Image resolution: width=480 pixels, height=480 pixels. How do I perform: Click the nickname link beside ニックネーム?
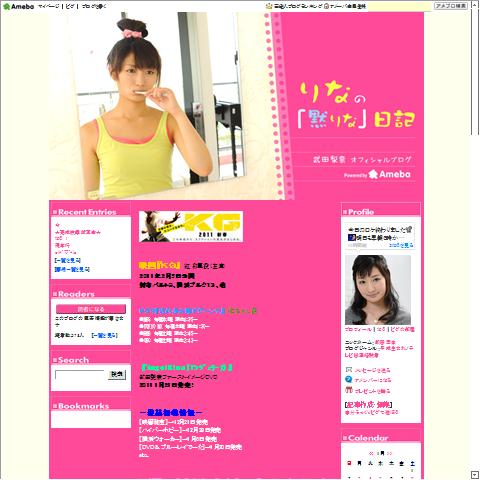click(385, 342)
